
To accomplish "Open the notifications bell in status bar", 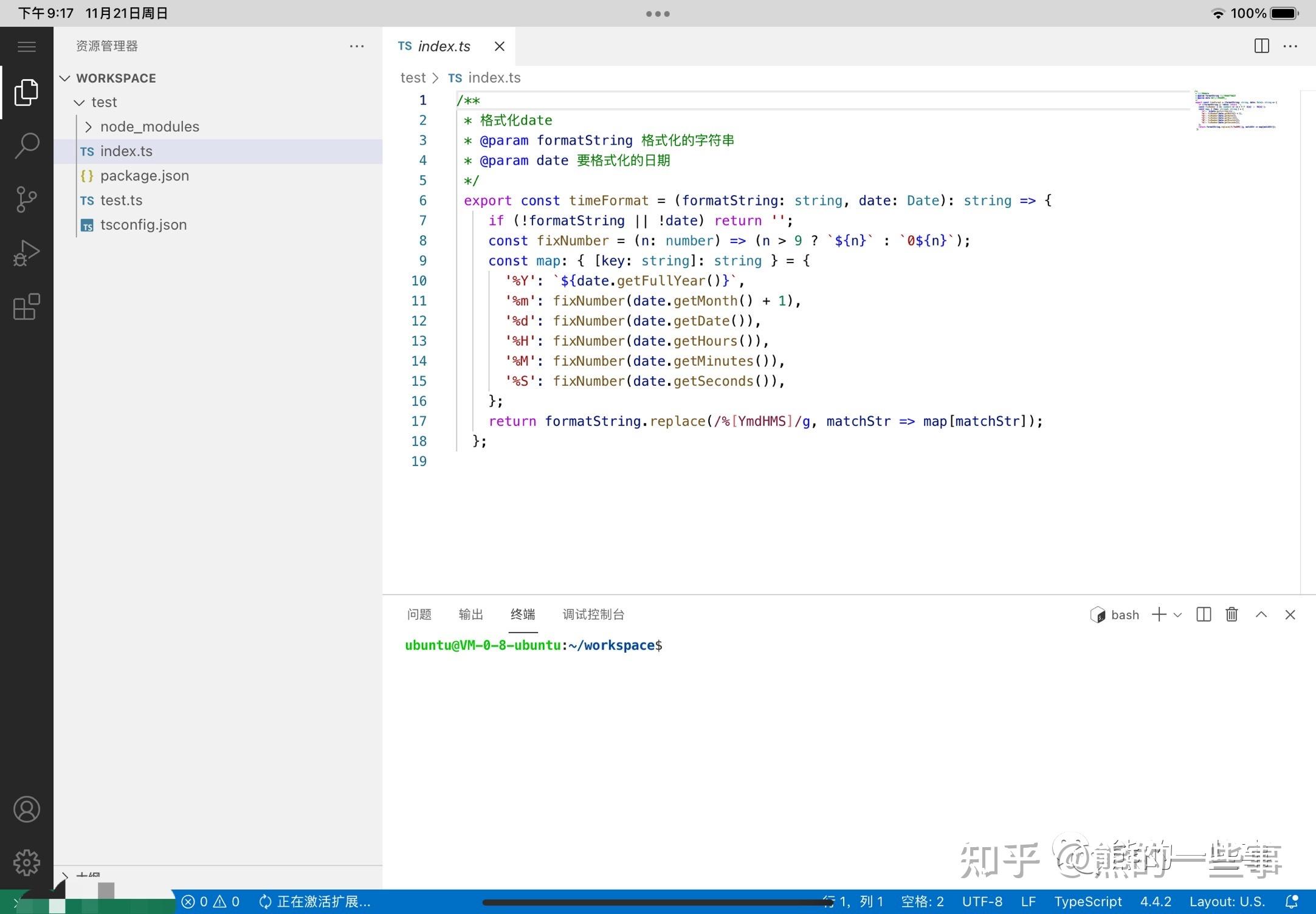I will (1291, 901).
